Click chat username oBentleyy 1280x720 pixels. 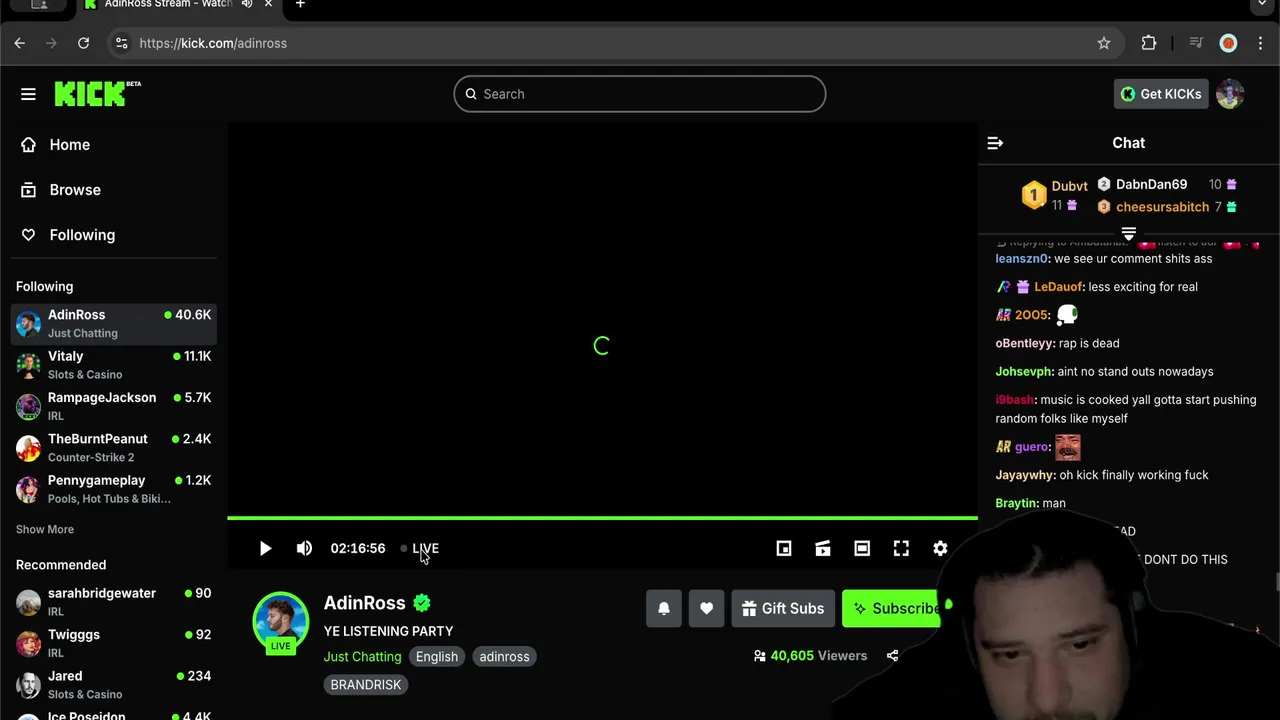pyautogui.click(x=1025, y=343)
